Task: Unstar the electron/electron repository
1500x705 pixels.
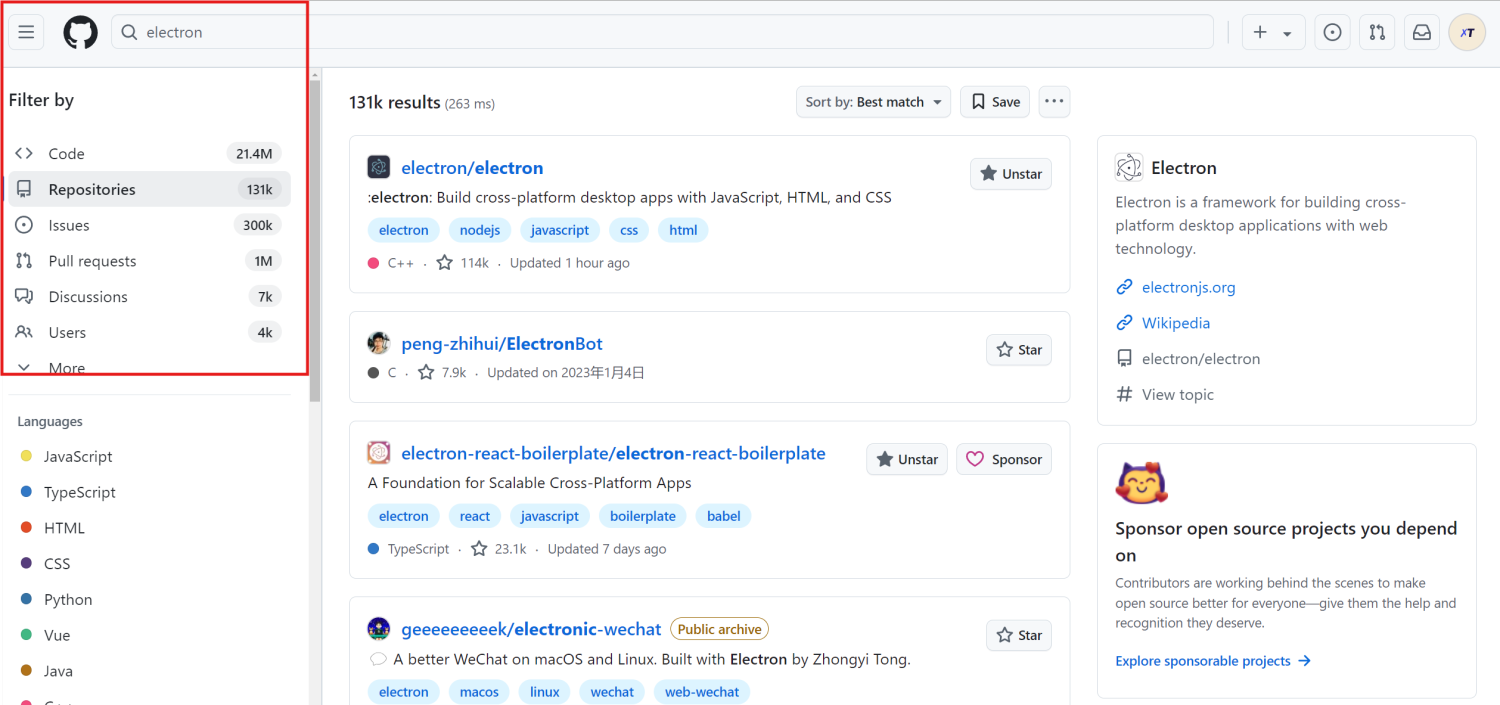Action: (x=1010, y=174)
